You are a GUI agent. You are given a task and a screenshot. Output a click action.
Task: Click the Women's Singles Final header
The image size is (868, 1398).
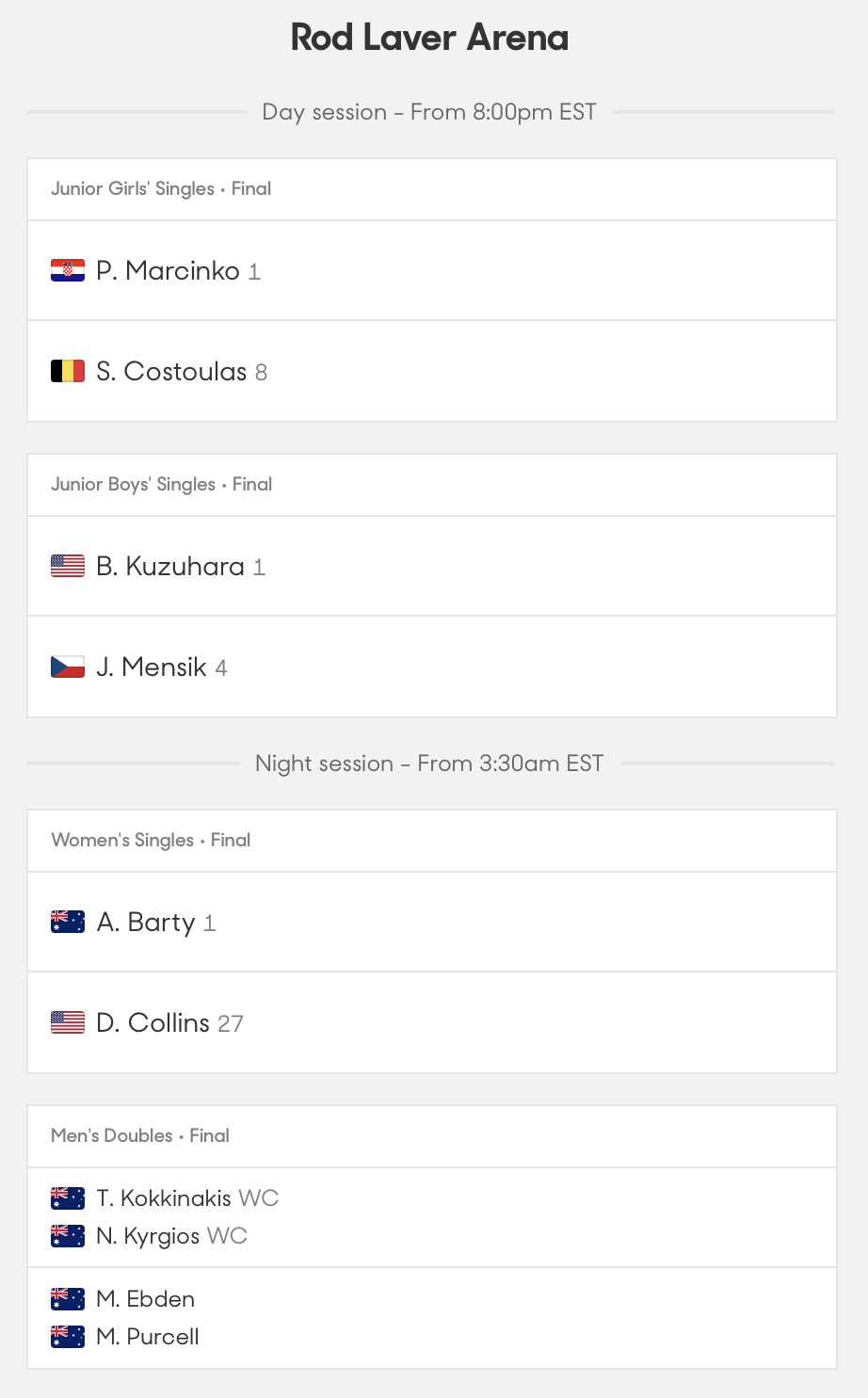point(151,840)
